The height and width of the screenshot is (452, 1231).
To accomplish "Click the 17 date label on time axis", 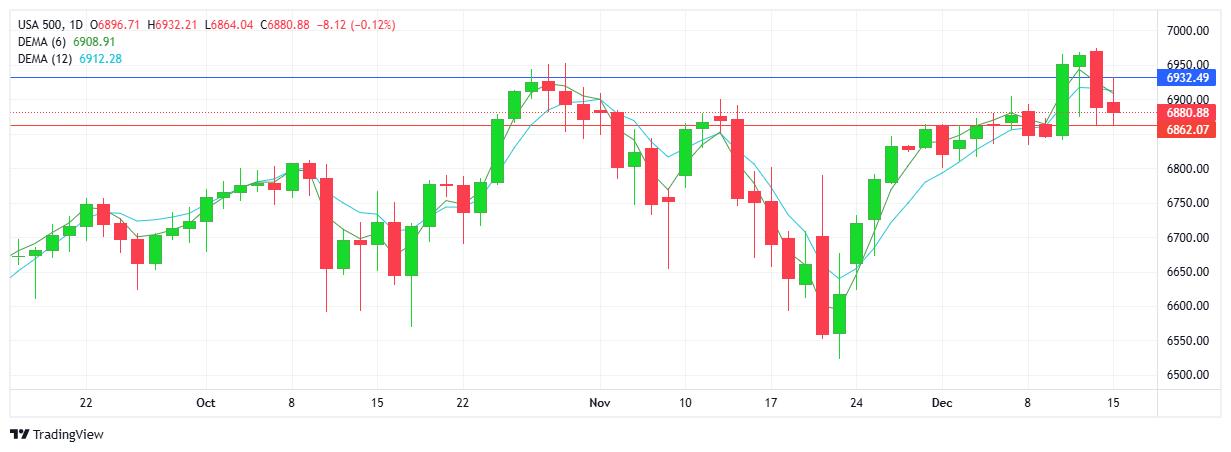I will coord(771,403).
